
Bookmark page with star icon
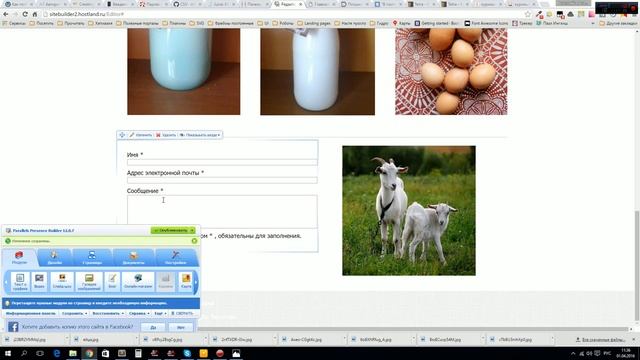(x=528, y=14)
